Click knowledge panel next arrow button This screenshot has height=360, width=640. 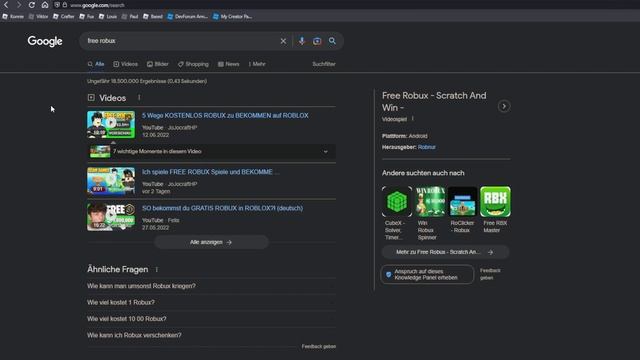(x=504, y=107)
